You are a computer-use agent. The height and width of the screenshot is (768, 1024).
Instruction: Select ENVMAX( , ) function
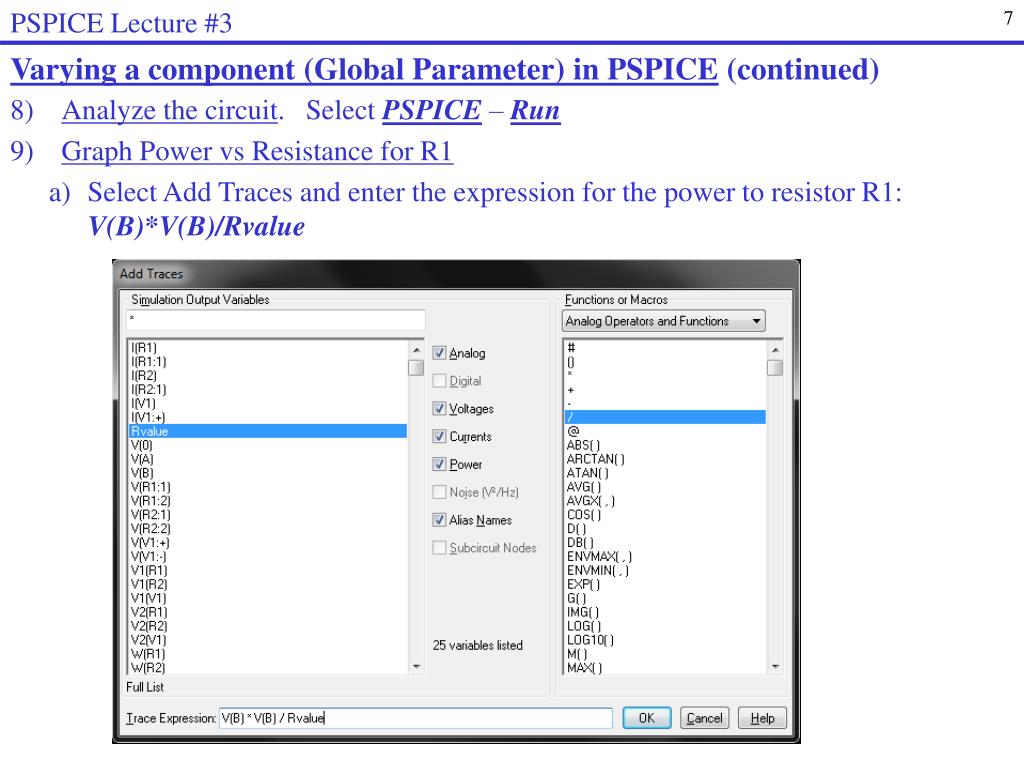(600, 556)
